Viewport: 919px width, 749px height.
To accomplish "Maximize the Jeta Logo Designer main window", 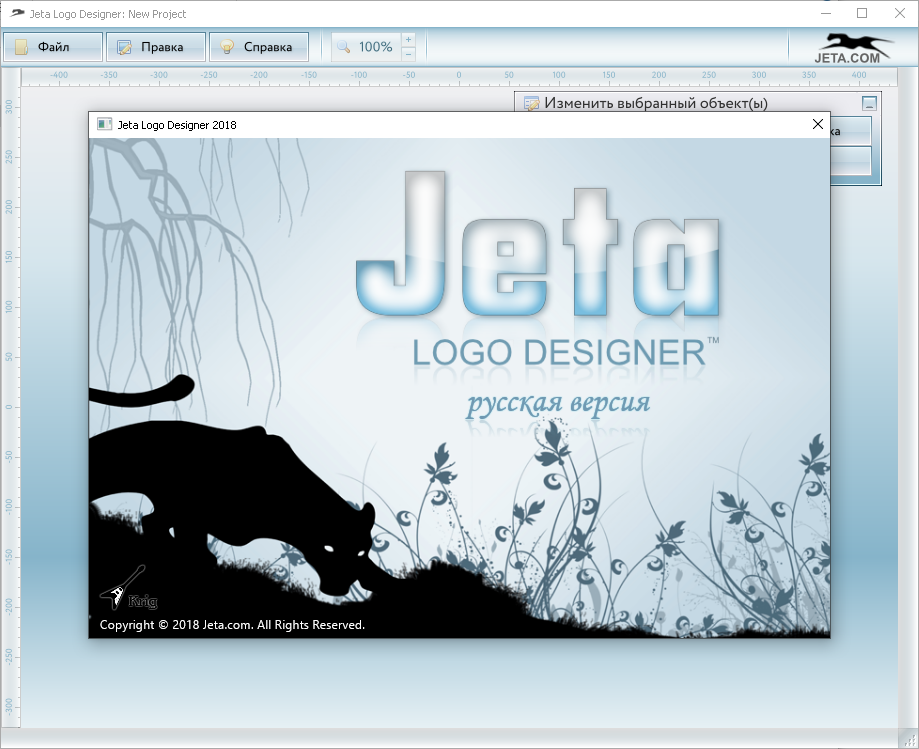I will [x=862, y=13].
